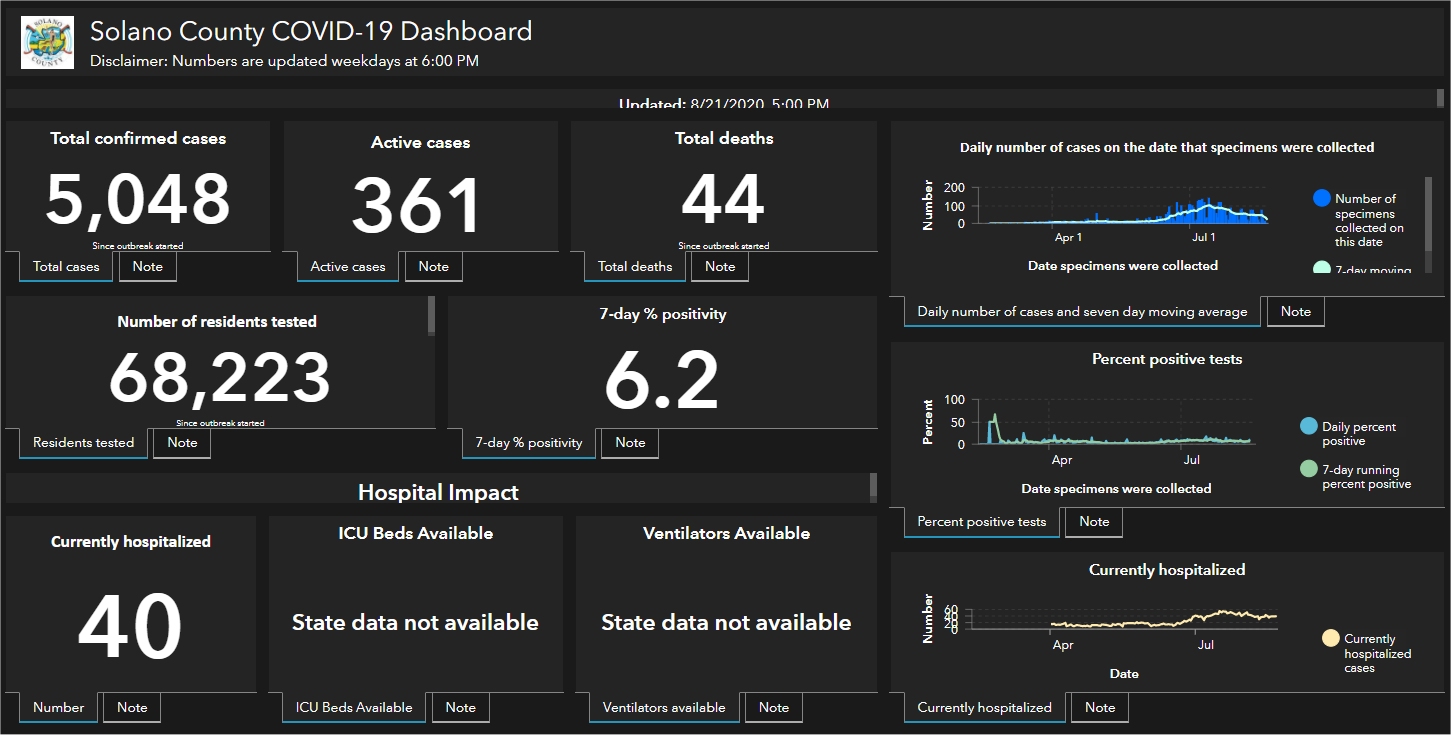Open Note tab beside ICU Beds Available
The width and height of the screenshot is (1451, 735).
(x=460, y=707)
